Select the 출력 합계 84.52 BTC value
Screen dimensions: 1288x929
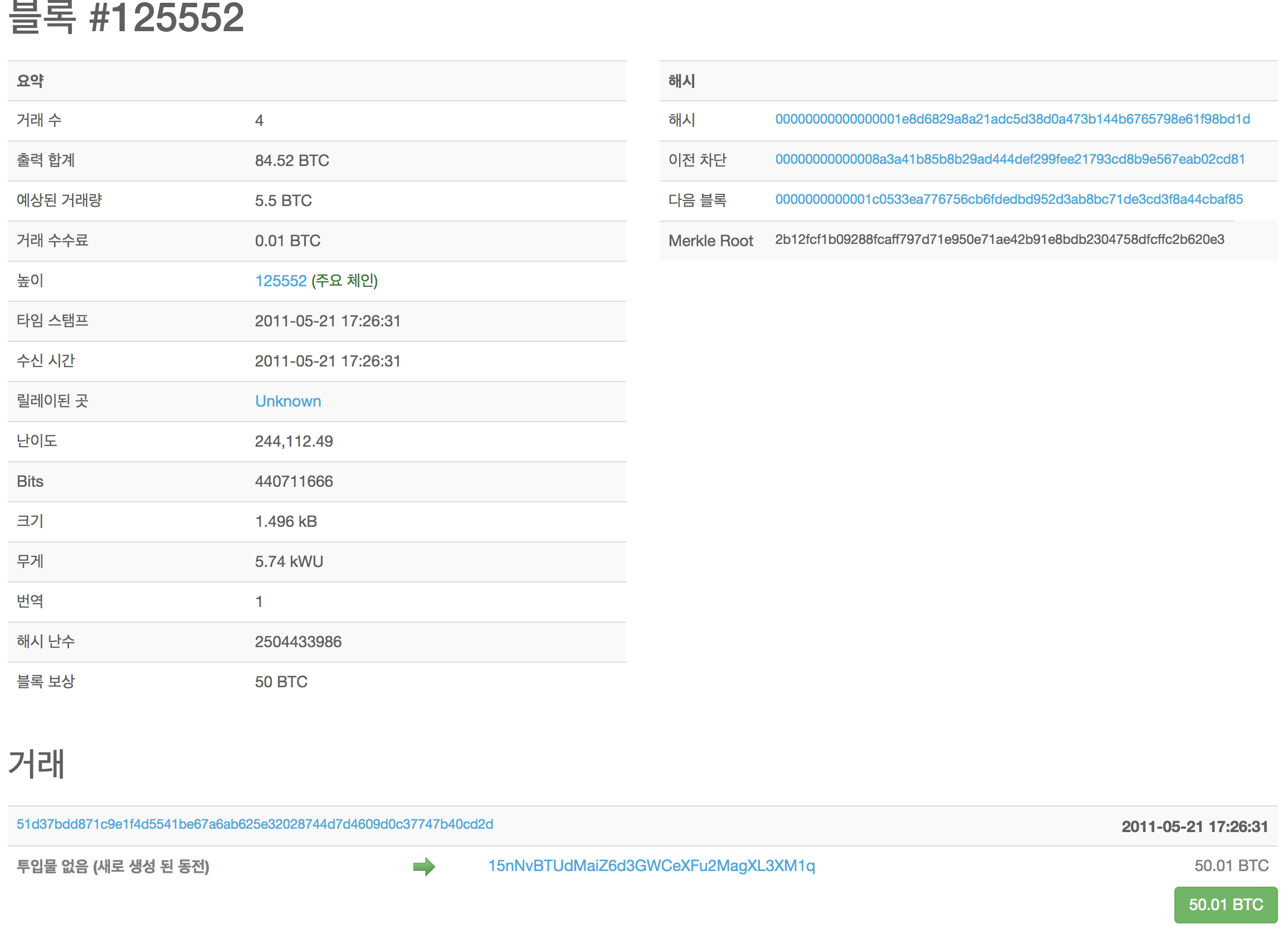(x=292, y=161)
